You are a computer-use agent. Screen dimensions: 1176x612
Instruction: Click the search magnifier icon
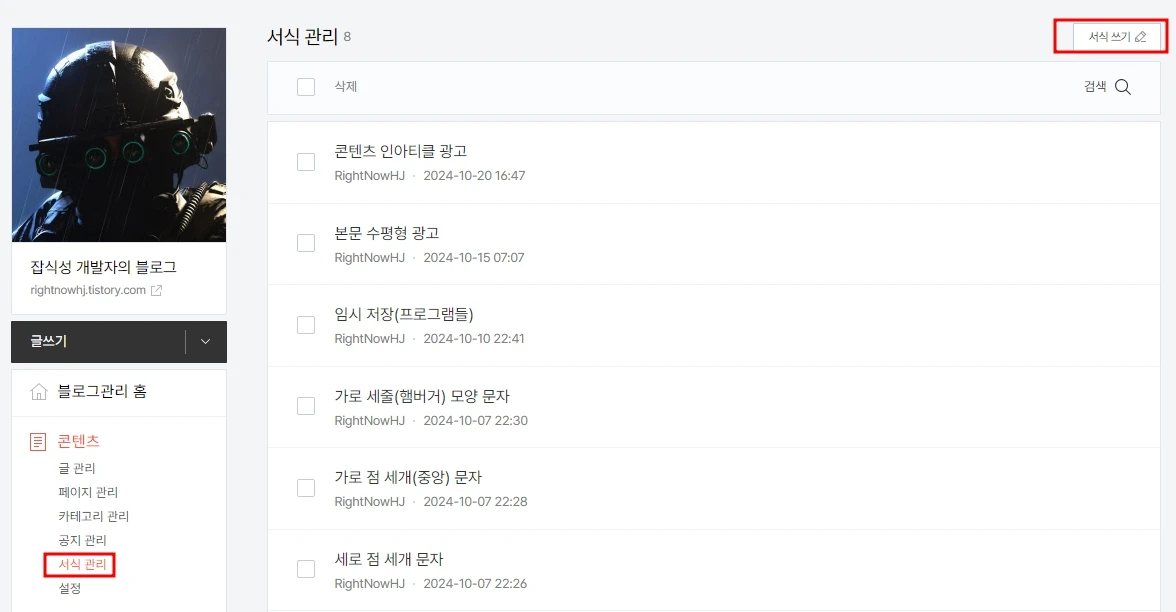(x=1123, y=86)
